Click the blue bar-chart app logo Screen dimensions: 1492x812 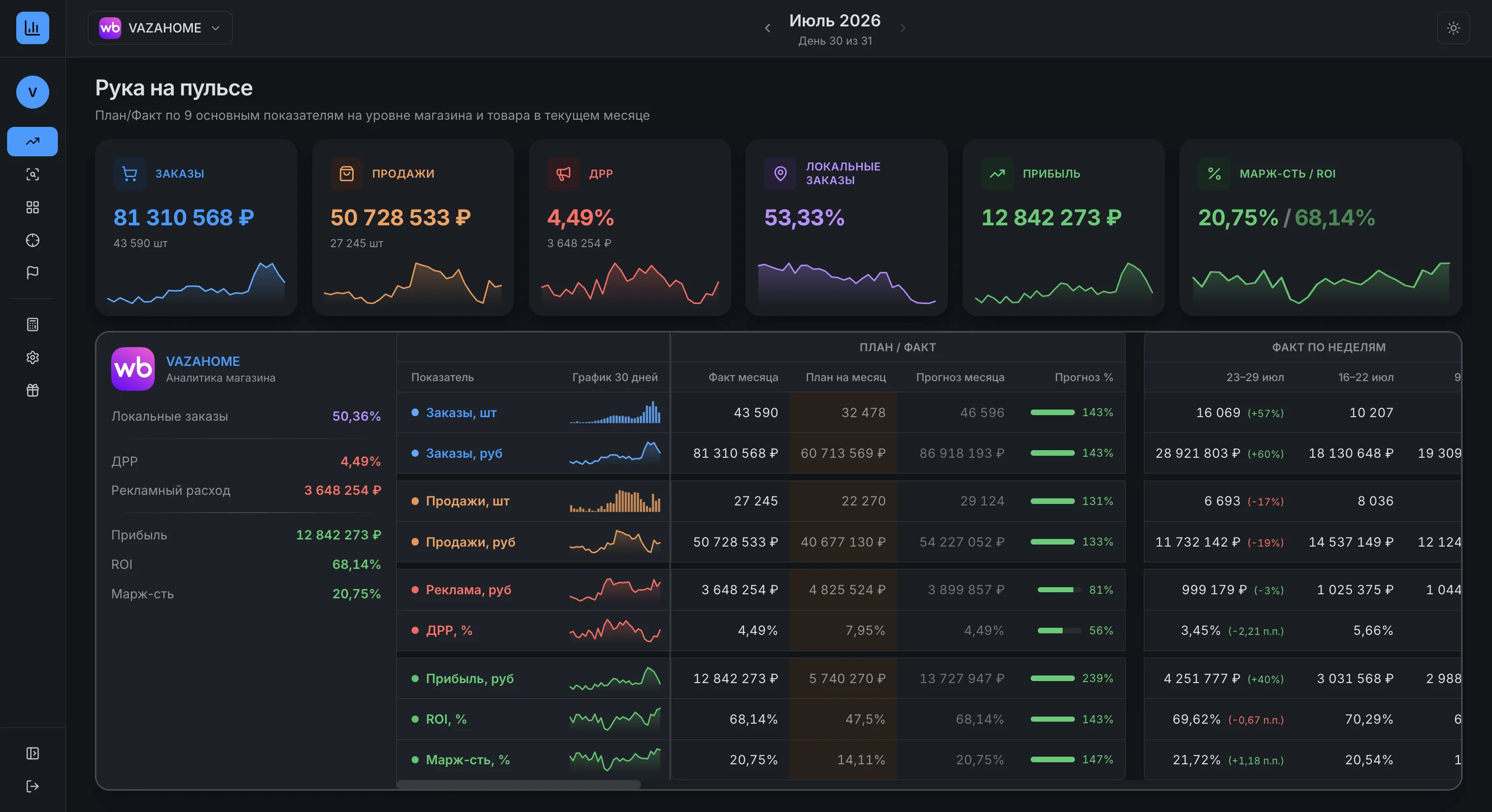click(32, 28)
